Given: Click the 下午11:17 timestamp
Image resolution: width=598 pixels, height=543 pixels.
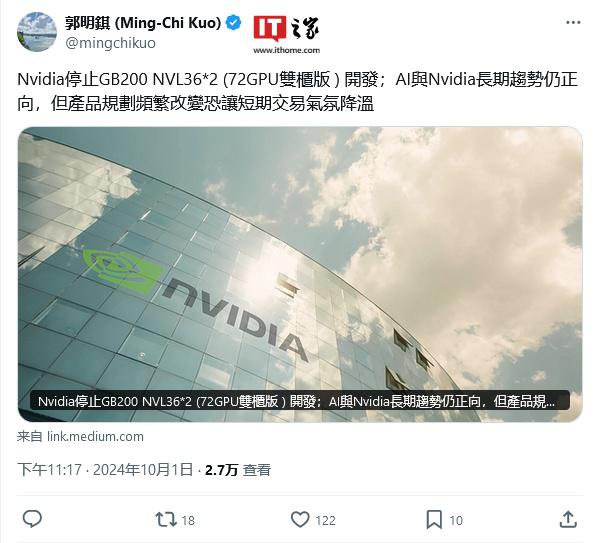Looking at the screenshot, I should pyautogui.click(x=50, y=469).
